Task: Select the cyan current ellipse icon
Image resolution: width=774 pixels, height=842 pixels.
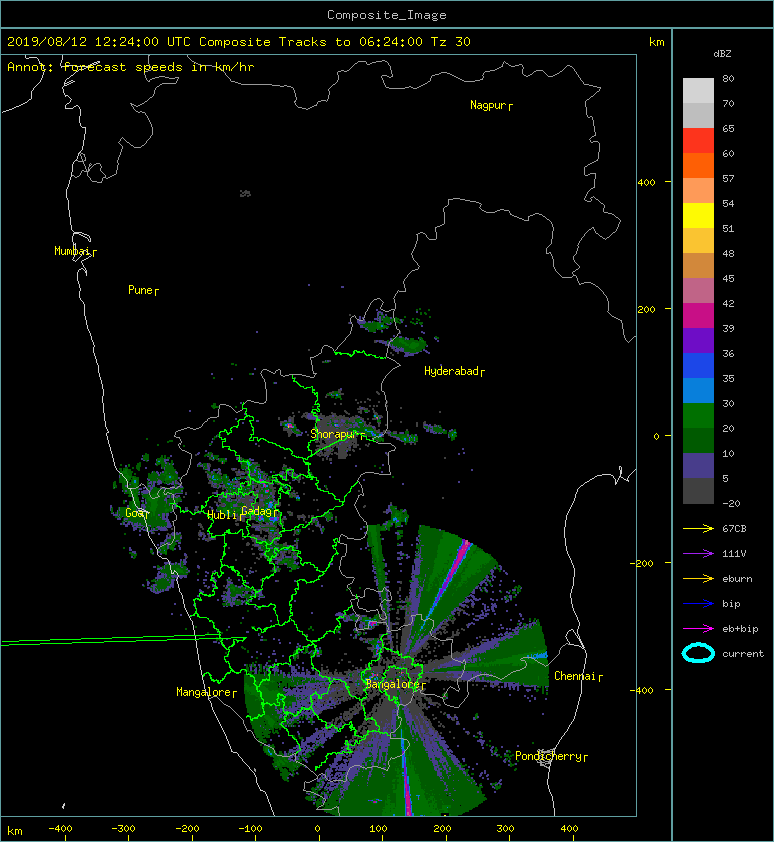Action: [x=698, y=653]
